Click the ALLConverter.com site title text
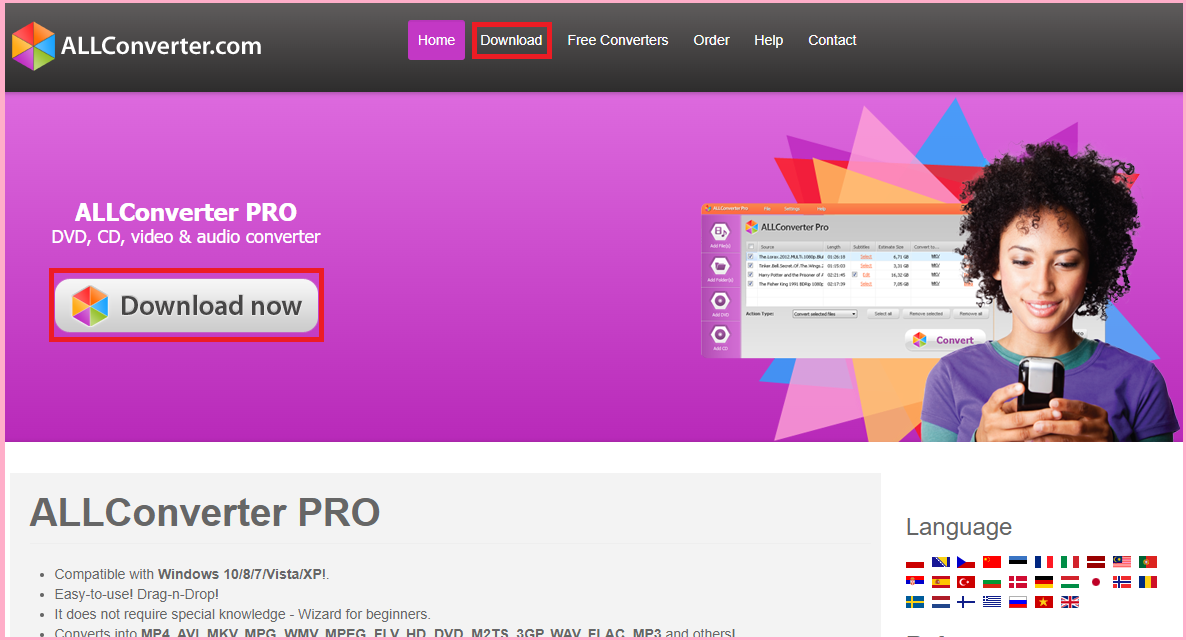Screen dimensions: 1186x640 coord(161,46)
